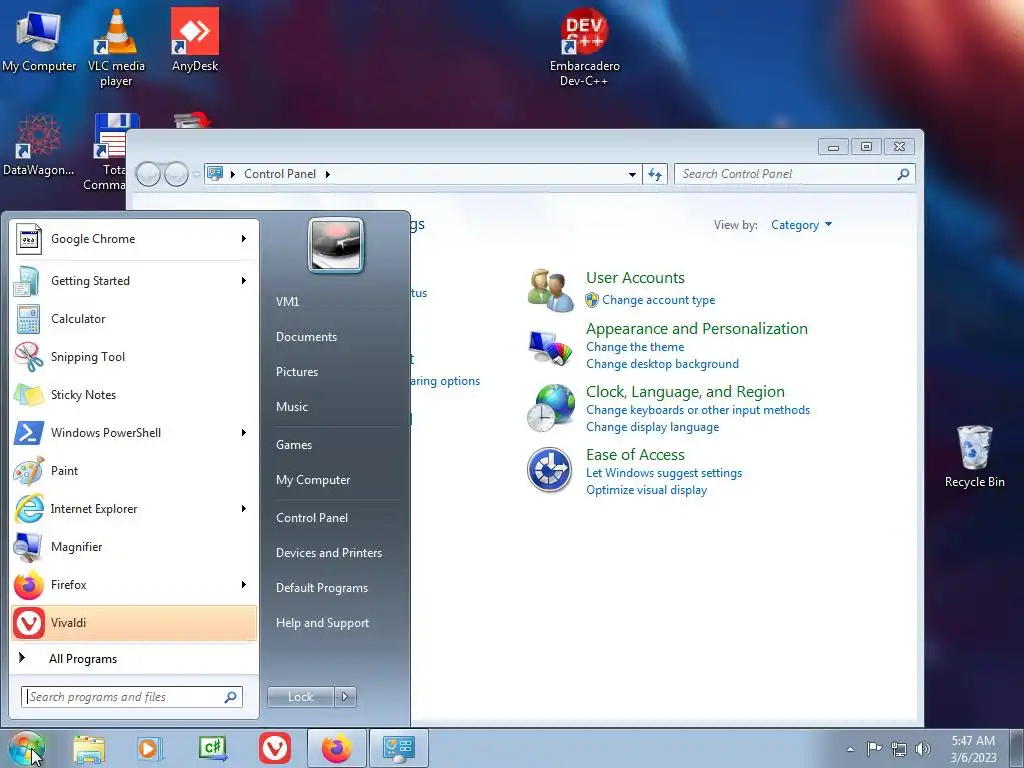Open media player icon in taskbar

pos(150,748)
